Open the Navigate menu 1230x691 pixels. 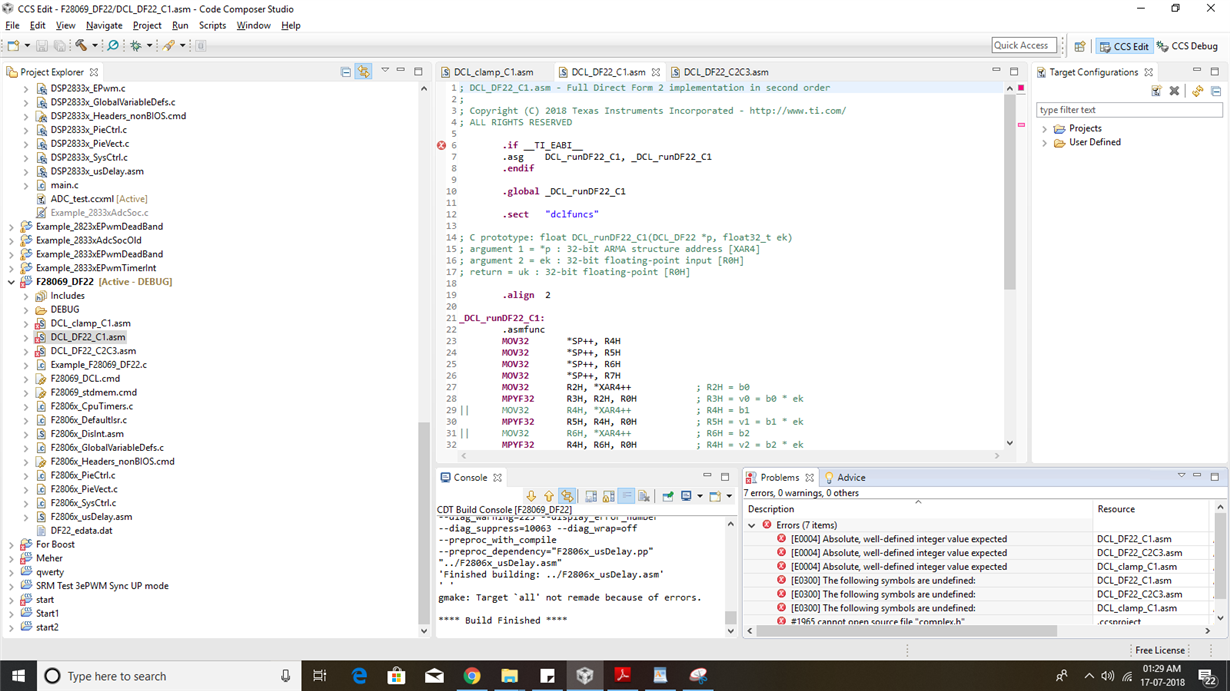click(104, 25)
